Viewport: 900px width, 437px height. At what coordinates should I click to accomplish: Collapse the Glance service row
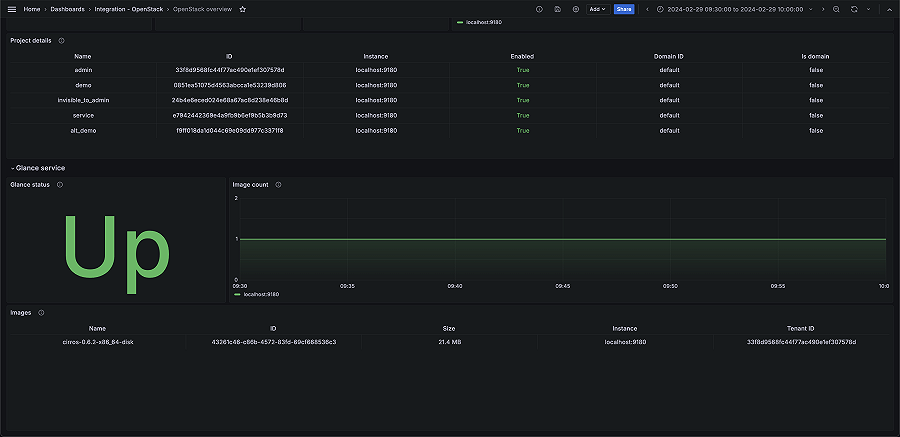(x=13, y=168)
